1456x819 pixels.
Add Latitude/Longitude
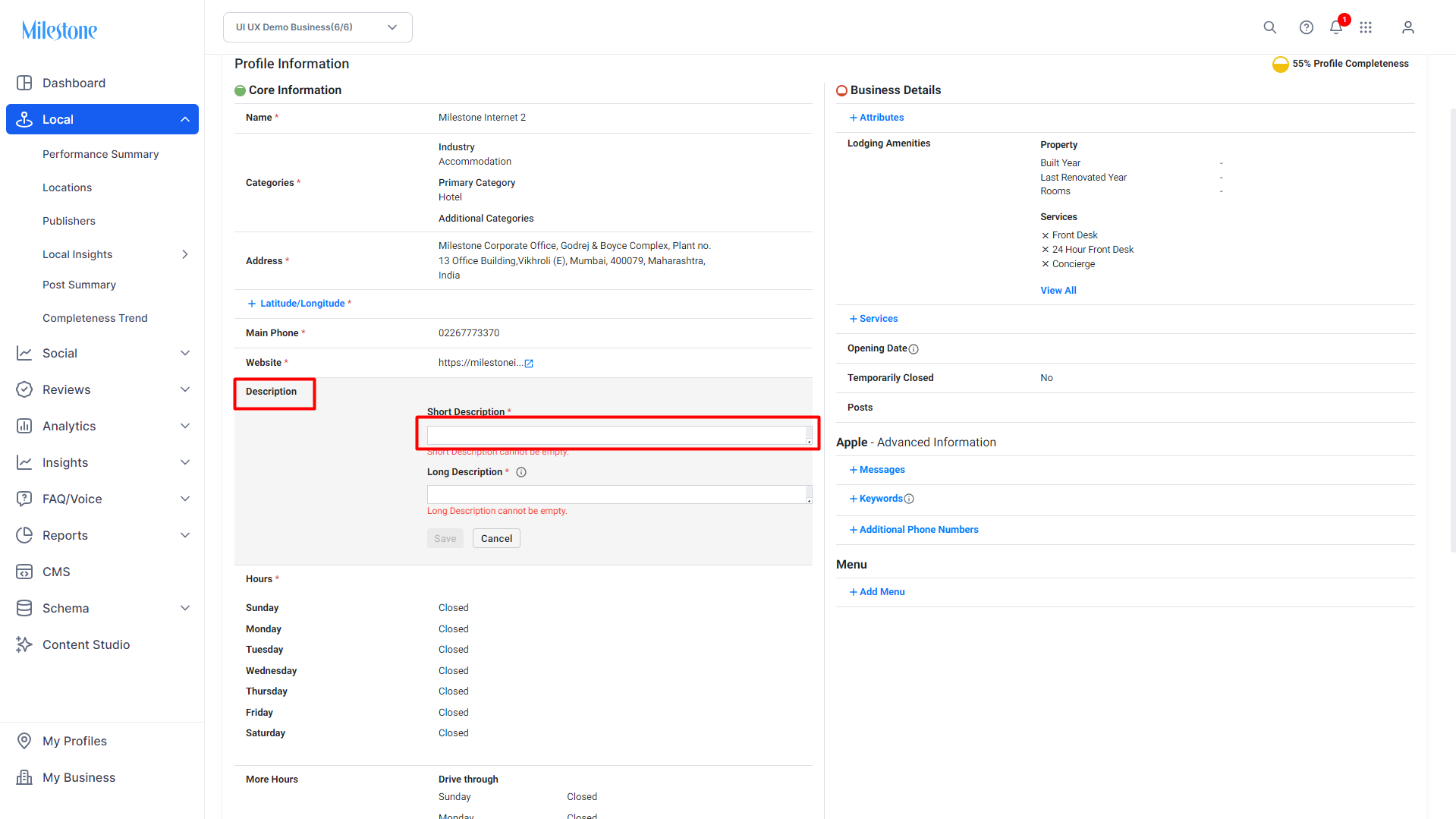297,304
